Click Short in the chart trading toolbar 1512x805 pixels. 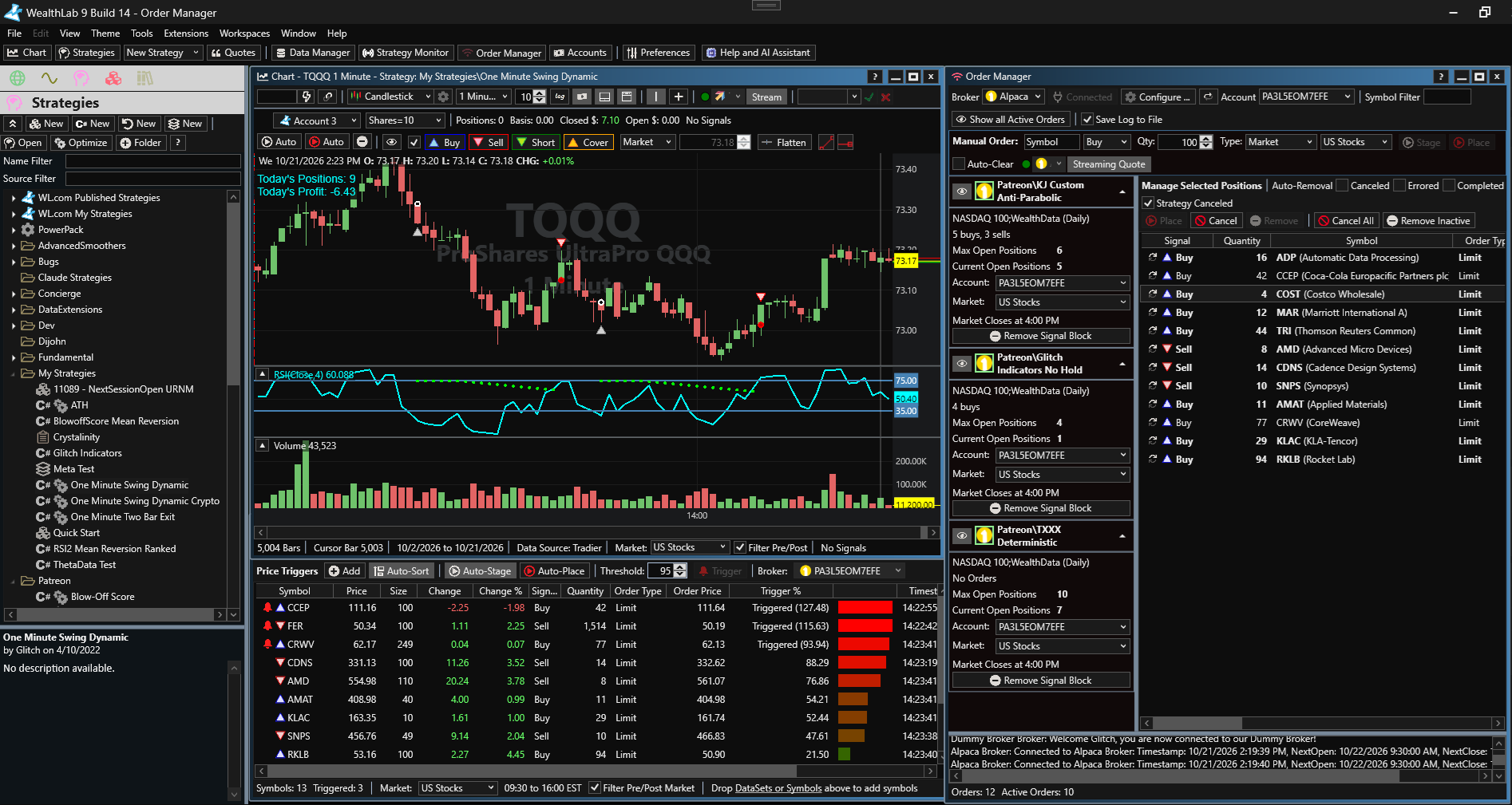click(x=536, y=143)
